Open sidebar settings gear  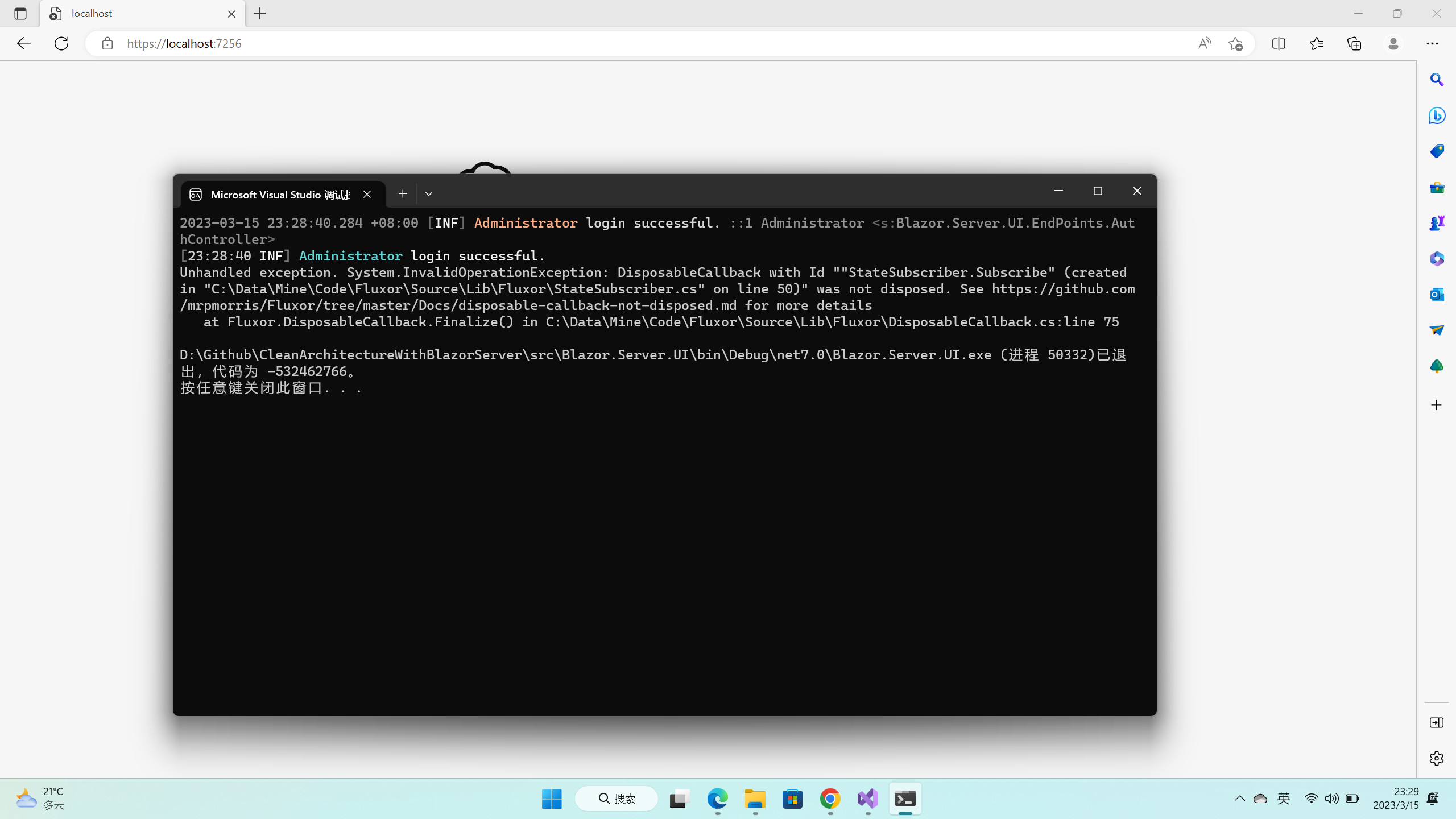click(1437, 758)
